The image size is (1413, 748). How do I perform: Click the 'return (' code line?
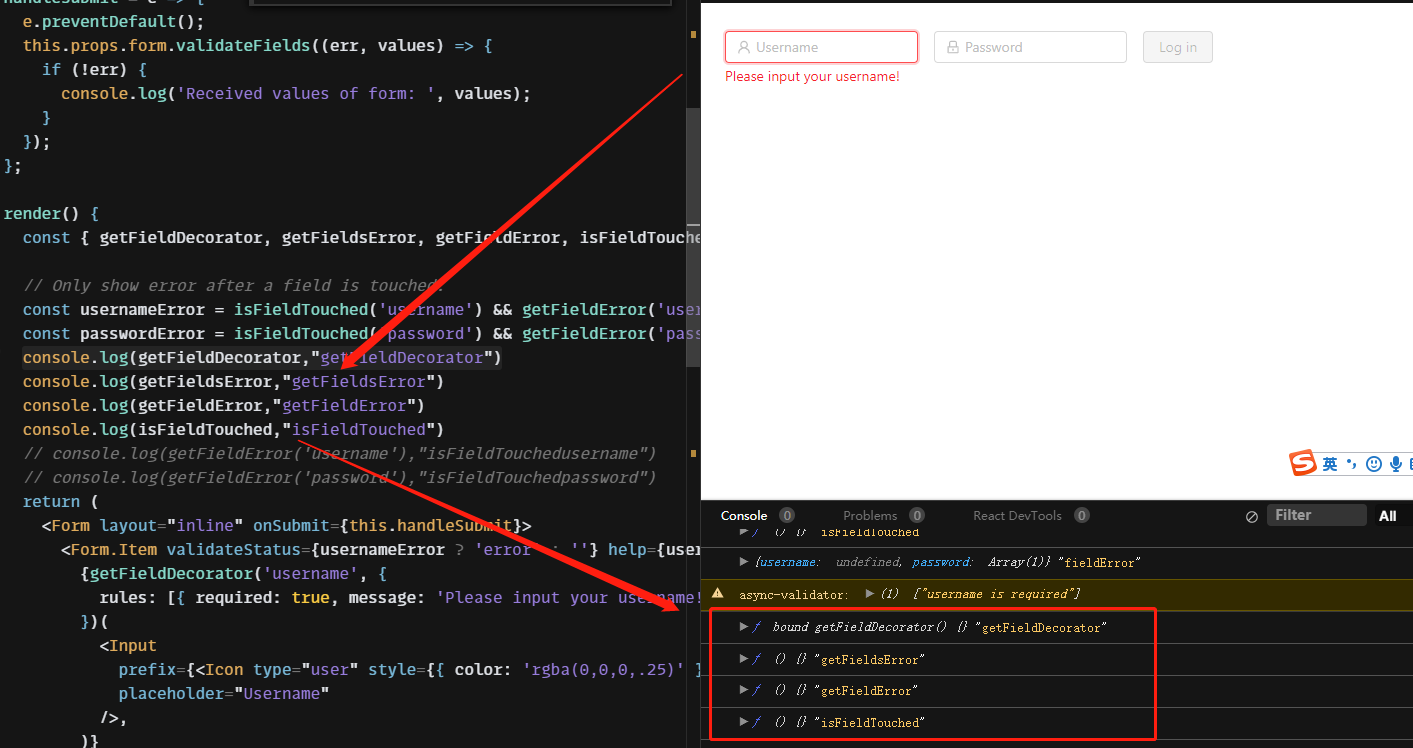click(61, 501)
